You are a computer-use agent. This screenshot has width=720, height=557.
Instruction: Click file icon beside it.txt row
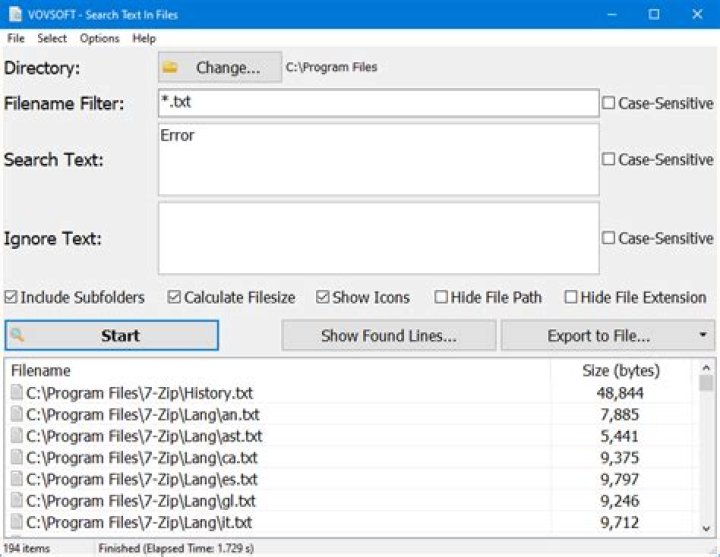[x=17, y=522]
